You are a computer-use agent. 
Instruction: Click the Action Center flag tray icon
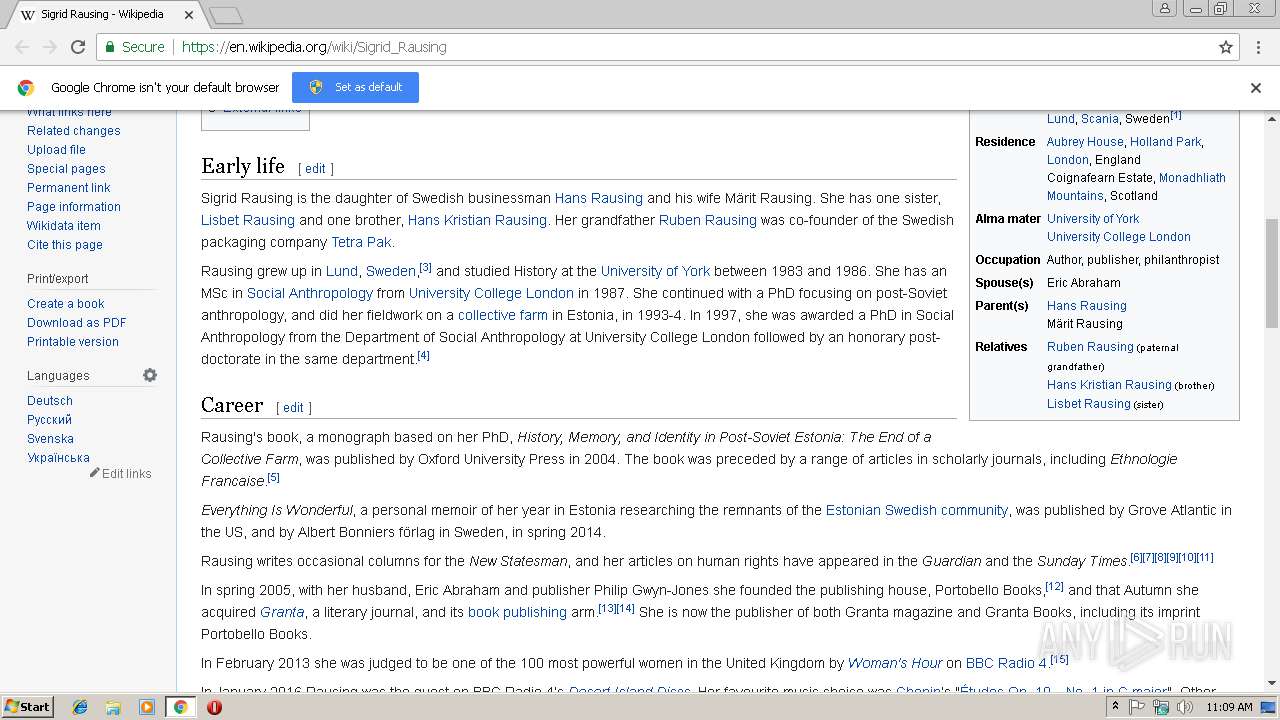pyautogui.click(x=1138, y=707)
